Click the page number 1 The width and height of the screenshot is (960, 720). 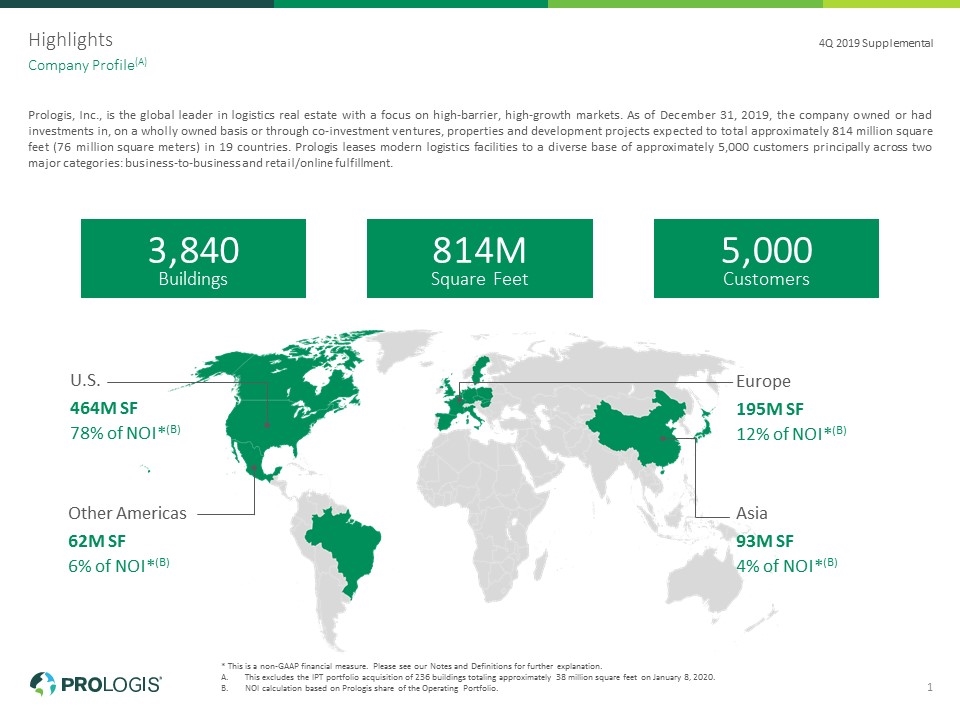coord(929,687)
